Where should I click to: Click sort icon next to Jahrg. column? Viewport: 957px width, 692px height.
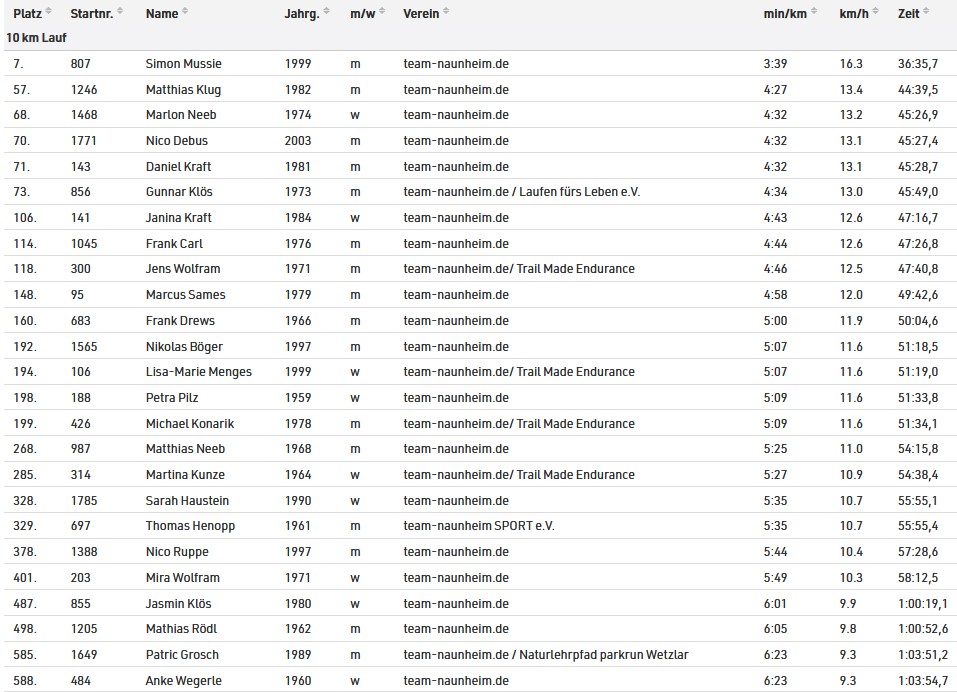click(x=329, y=12)
